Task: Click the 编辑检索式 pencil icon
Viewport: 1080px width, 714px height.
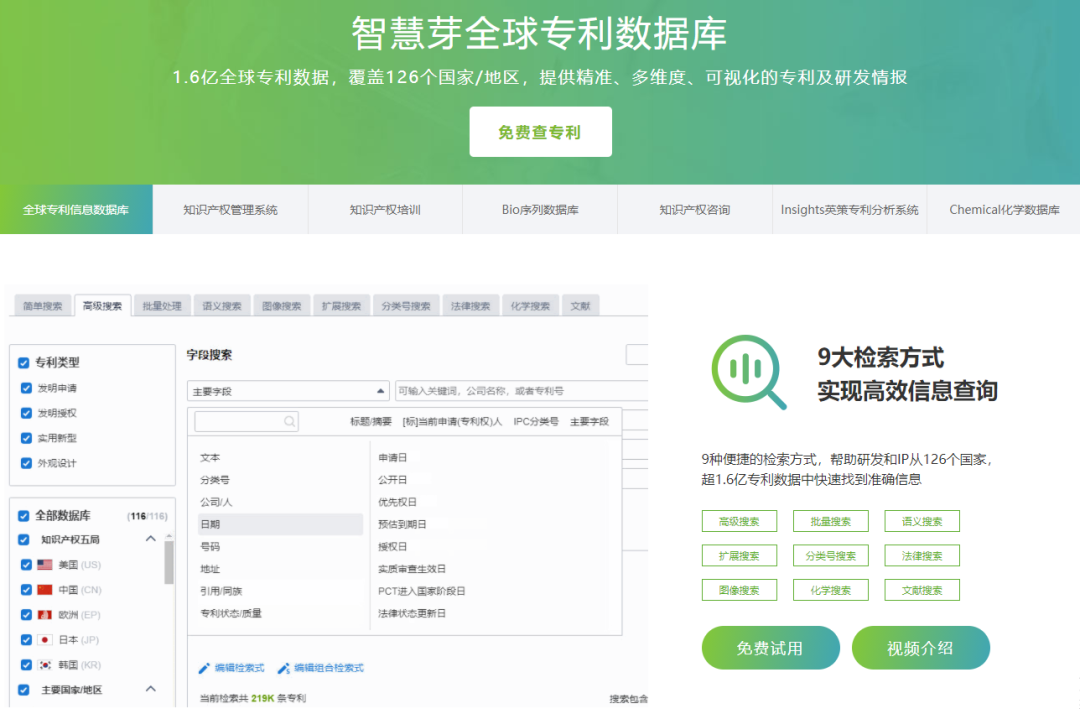Action: click(204, 668)
